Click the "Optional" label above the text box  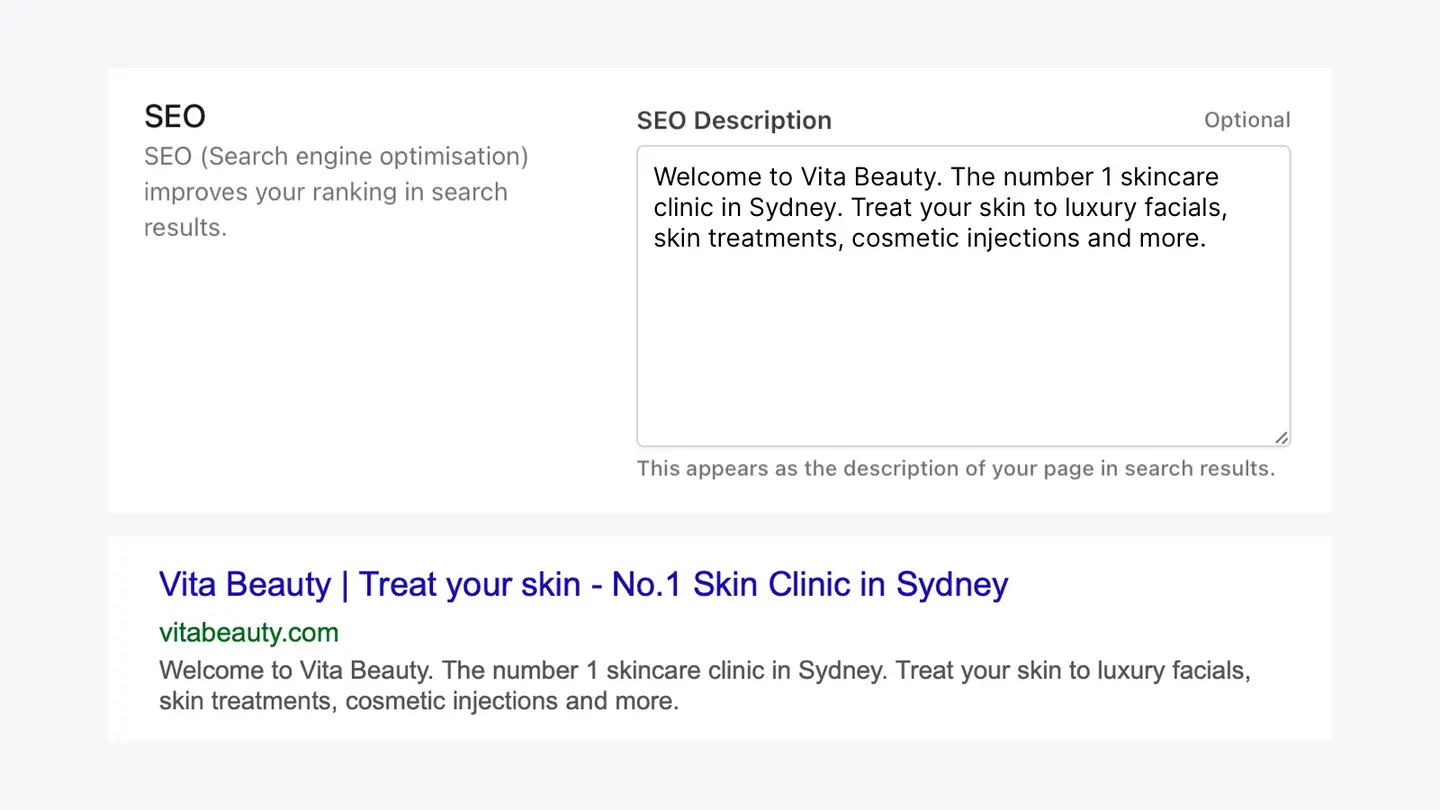click(1247, 120)
